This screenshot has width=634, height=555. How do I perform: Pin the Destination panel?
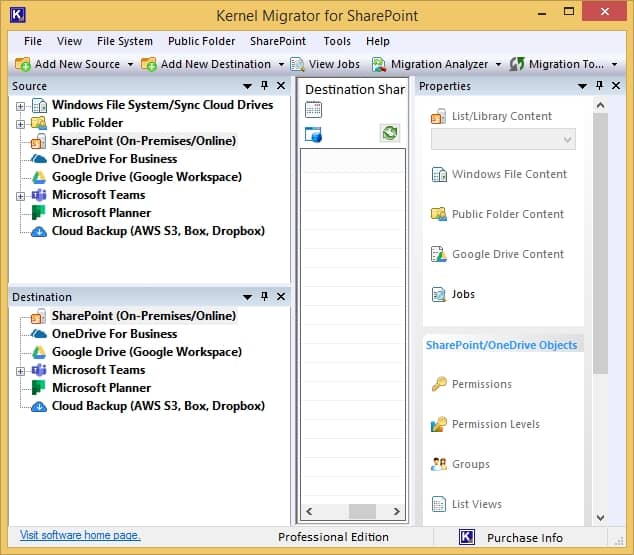[264, 297]
